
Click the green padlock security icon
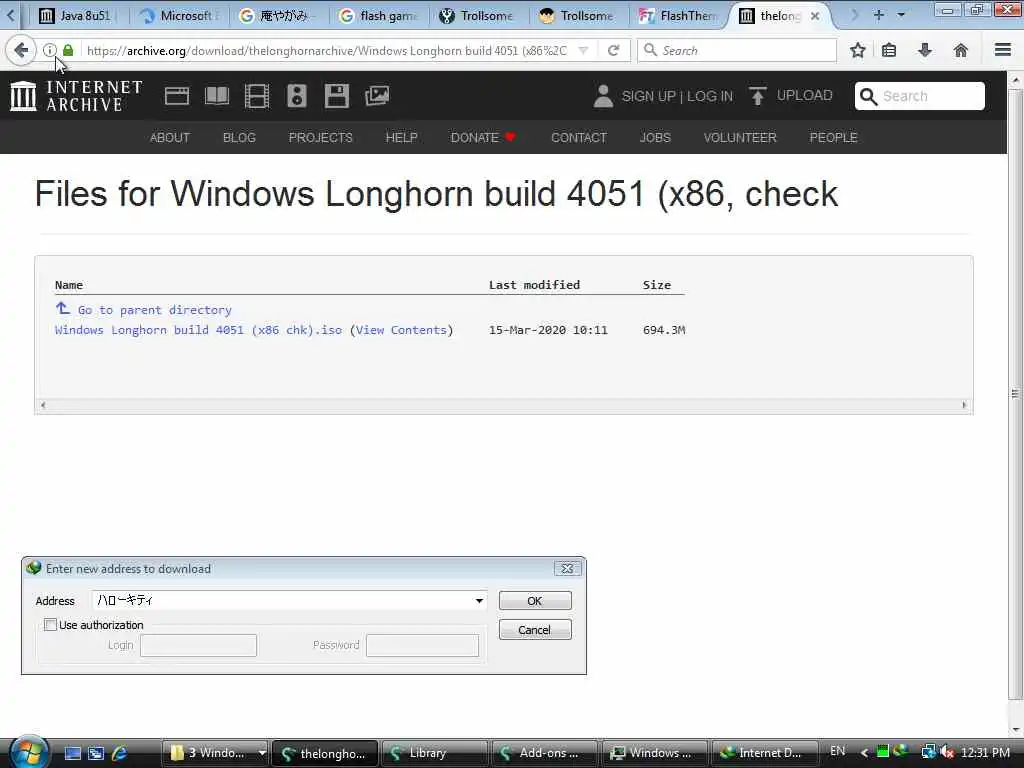[x=68, y=50]
